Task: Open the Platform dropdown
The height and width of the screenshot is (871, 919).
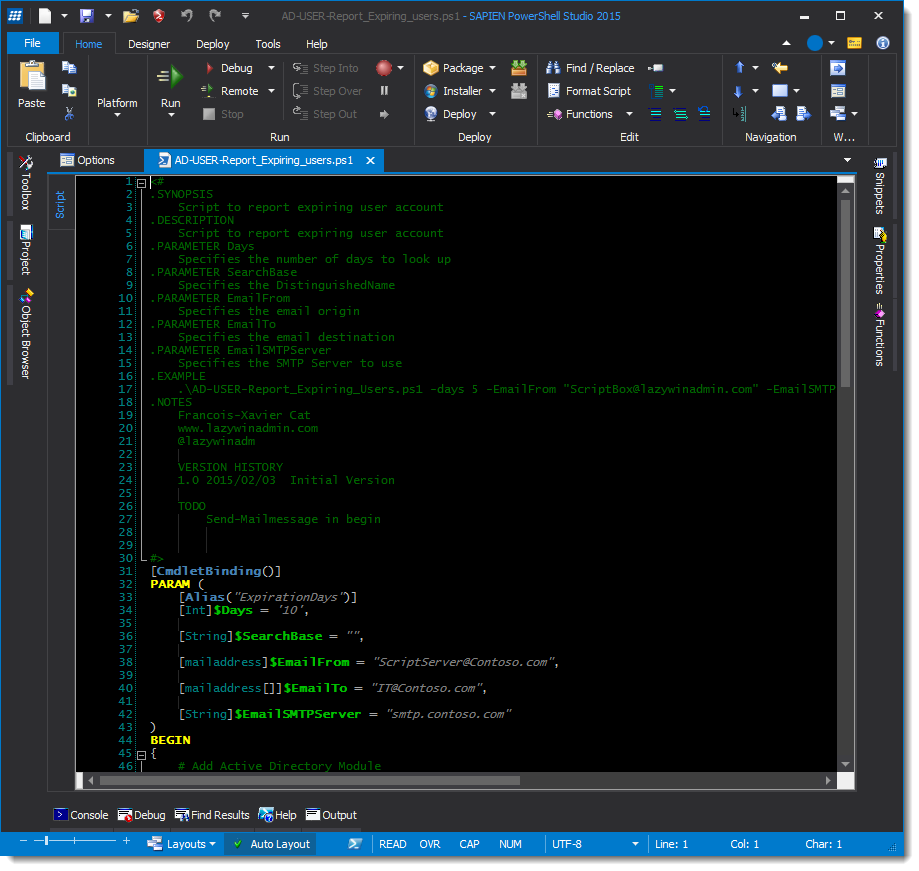Action: pyautogui.click(x=117, y=102)
